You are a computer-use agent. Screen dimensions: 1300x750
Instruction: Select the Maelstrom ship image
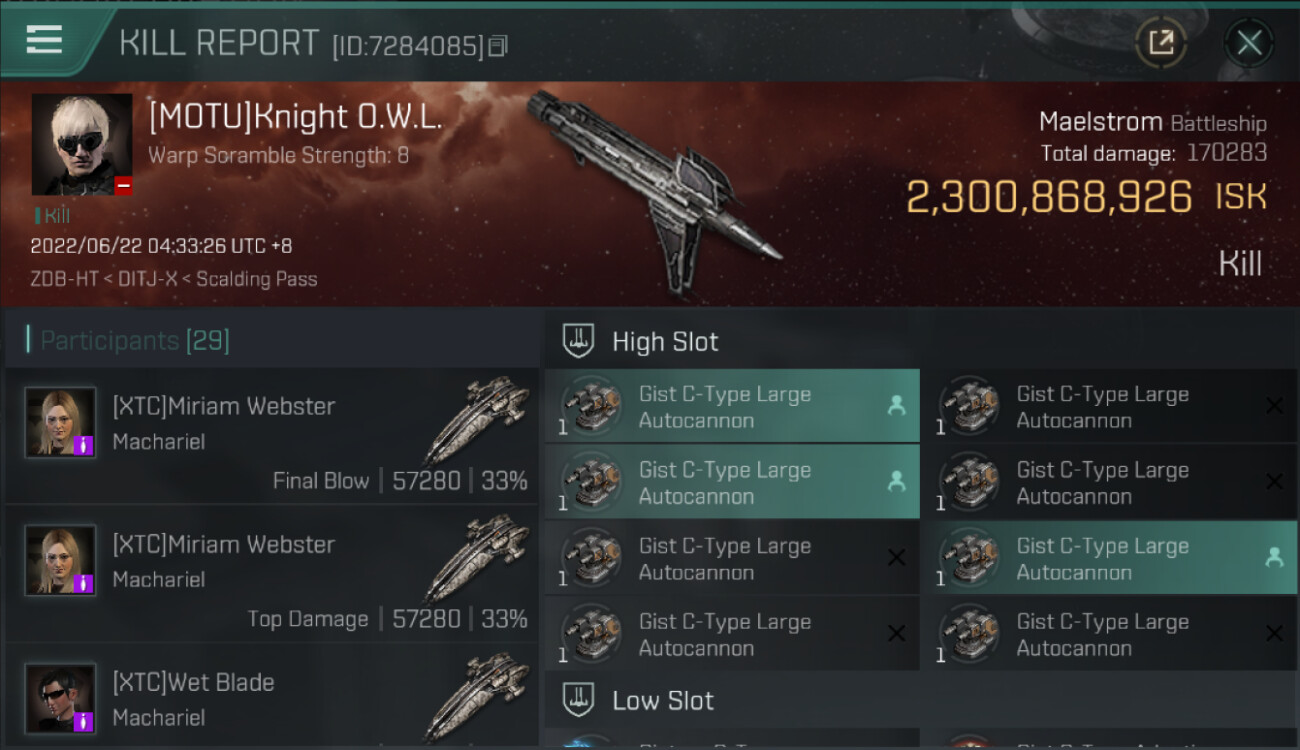(655, 190)
